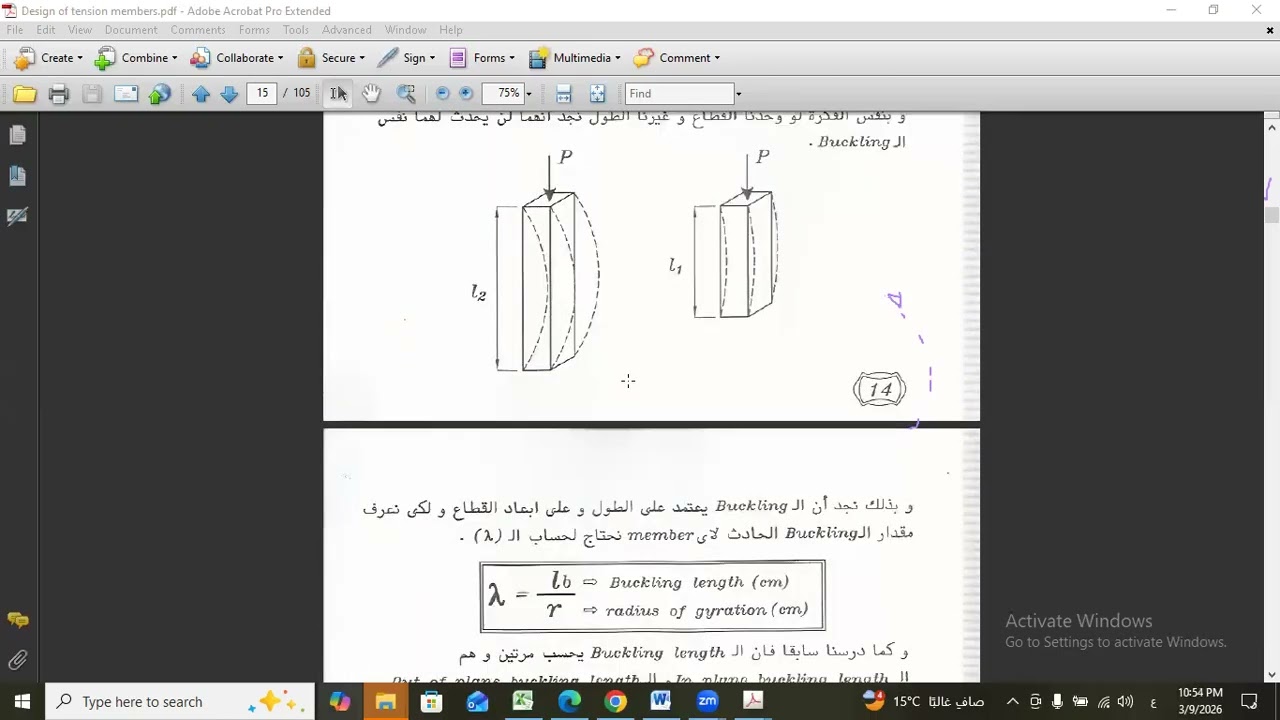Screen dimensions: 1280x720
Task: Open the Signatures panel in sidebar
Action: click(17, 217)
